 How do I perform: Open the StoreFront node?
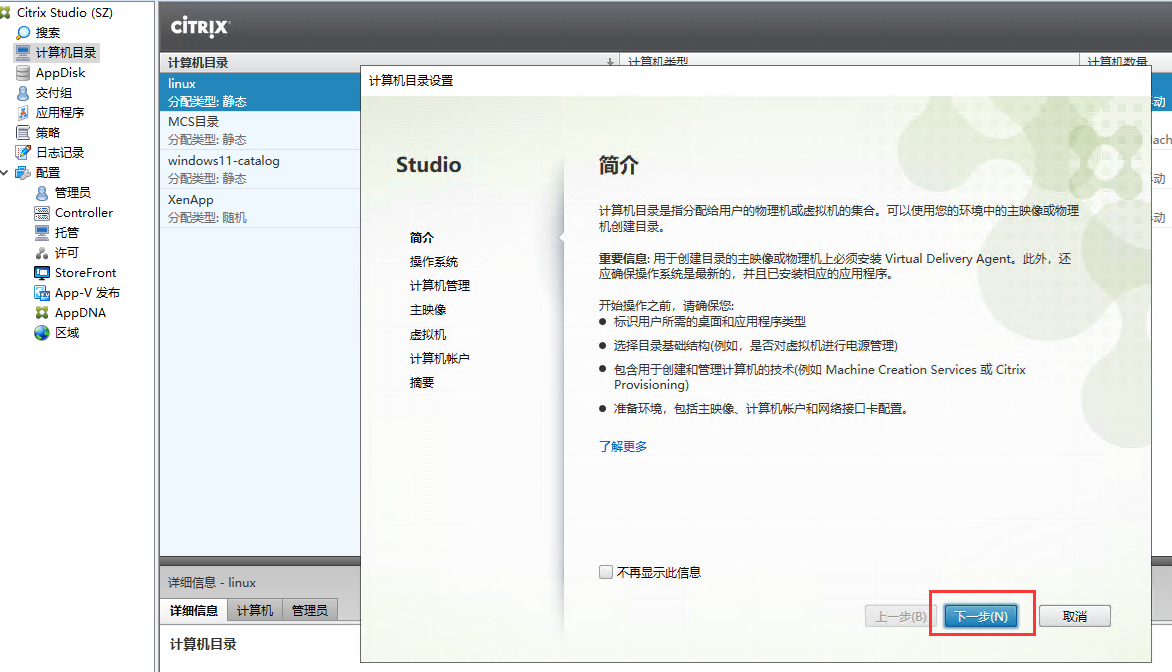[83, 272]
